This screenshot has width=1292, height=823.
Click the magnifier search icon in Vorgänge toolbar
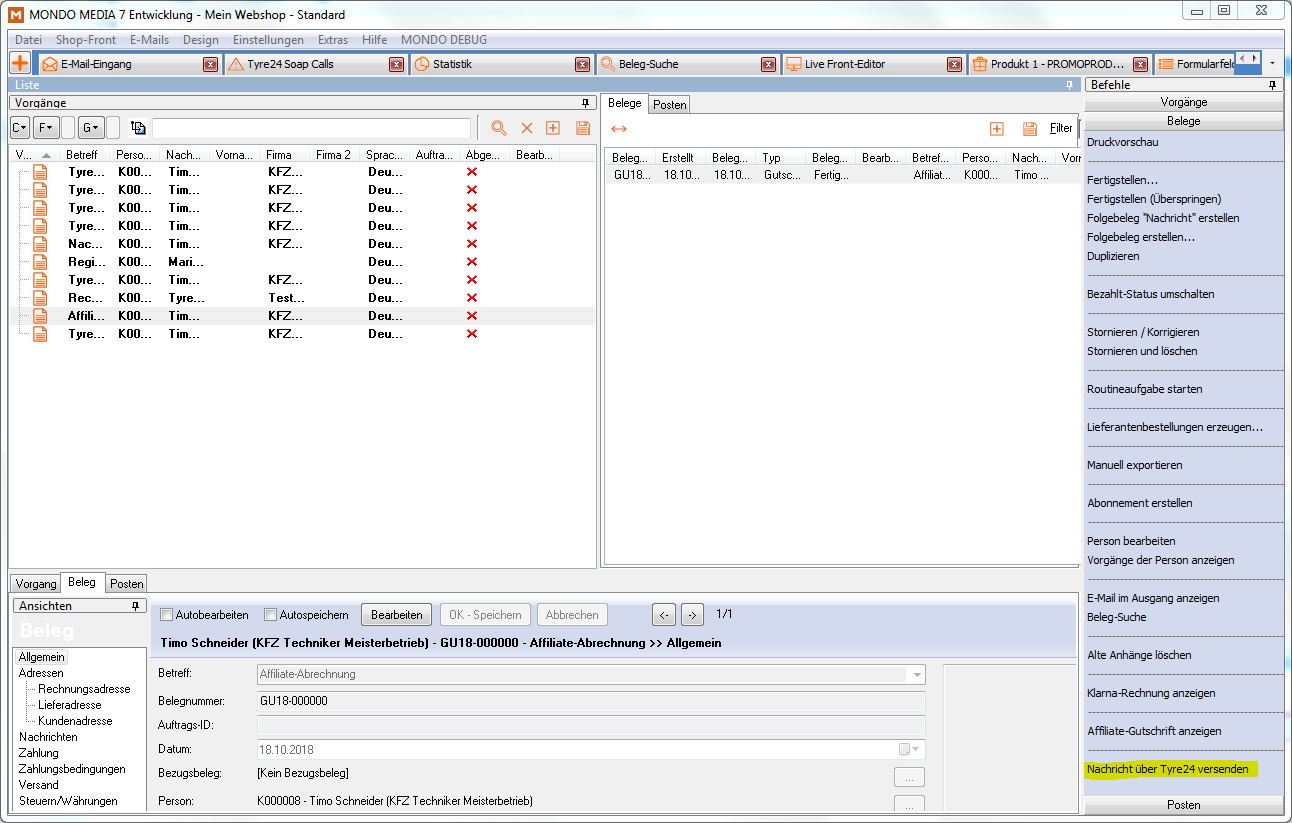[498, 128]
